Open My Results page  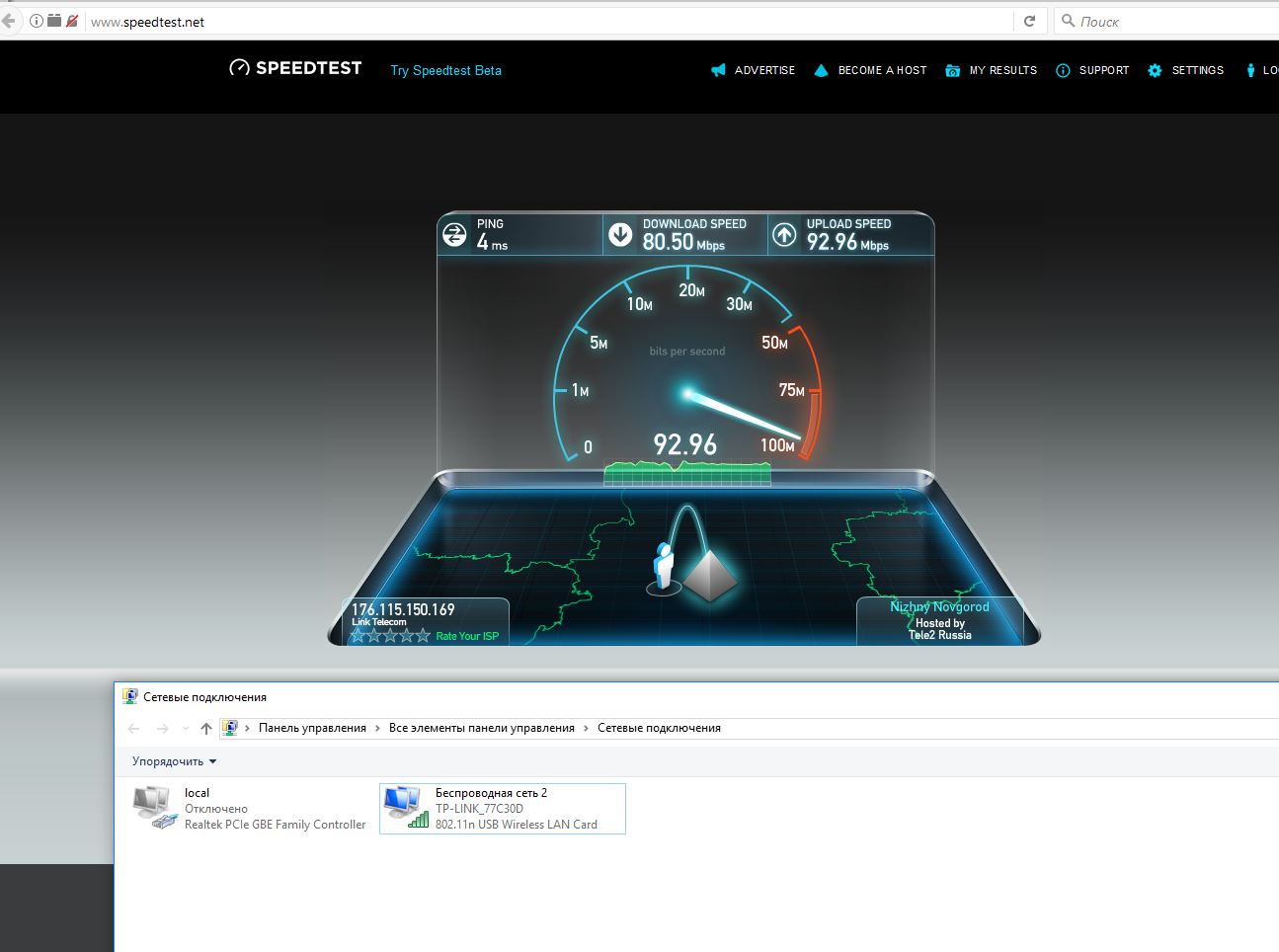tap(1003, 70)
